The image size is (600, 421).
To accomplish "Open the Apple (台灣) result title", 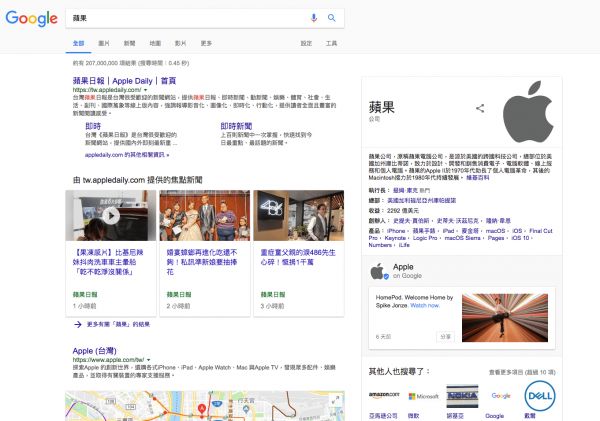I will (95, 351).
